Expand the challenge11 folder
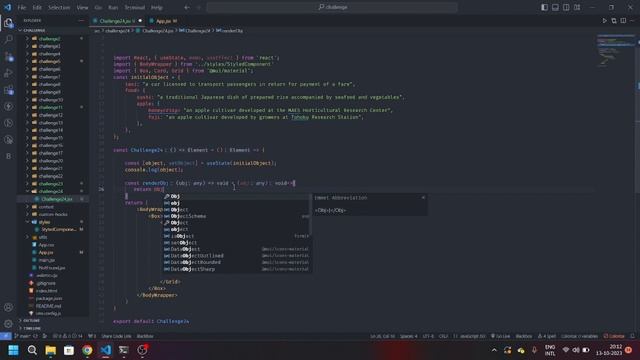 click(x=51, y=107)
